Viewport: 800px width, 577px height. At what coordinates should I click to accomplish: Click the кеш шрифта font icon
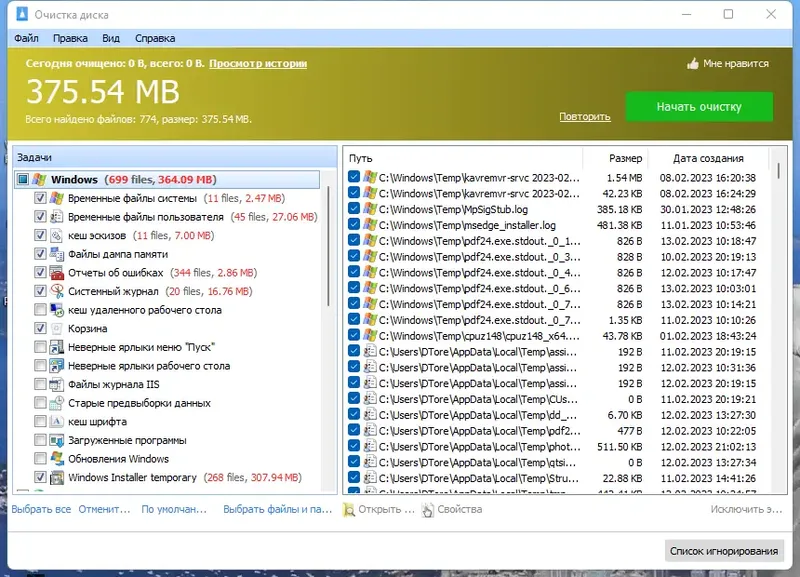[57, 422]
